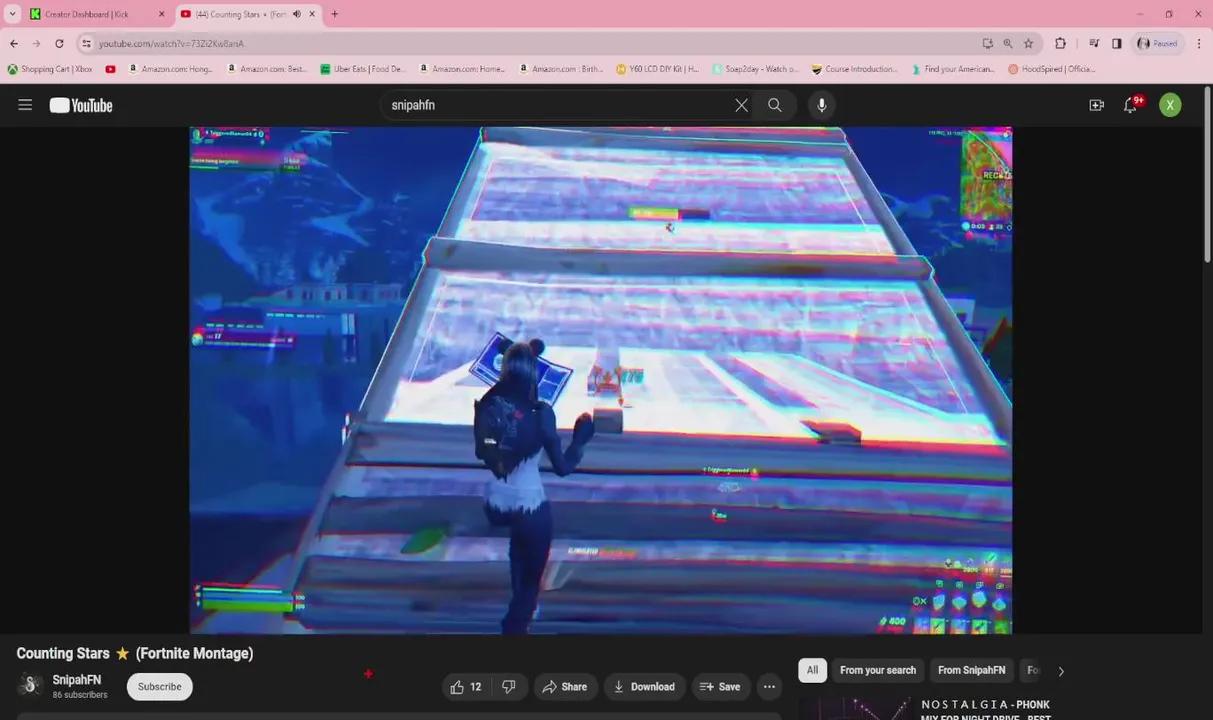1213x720 pixels.
Task: Like the video with thumbs up
Action: point(465,687)
